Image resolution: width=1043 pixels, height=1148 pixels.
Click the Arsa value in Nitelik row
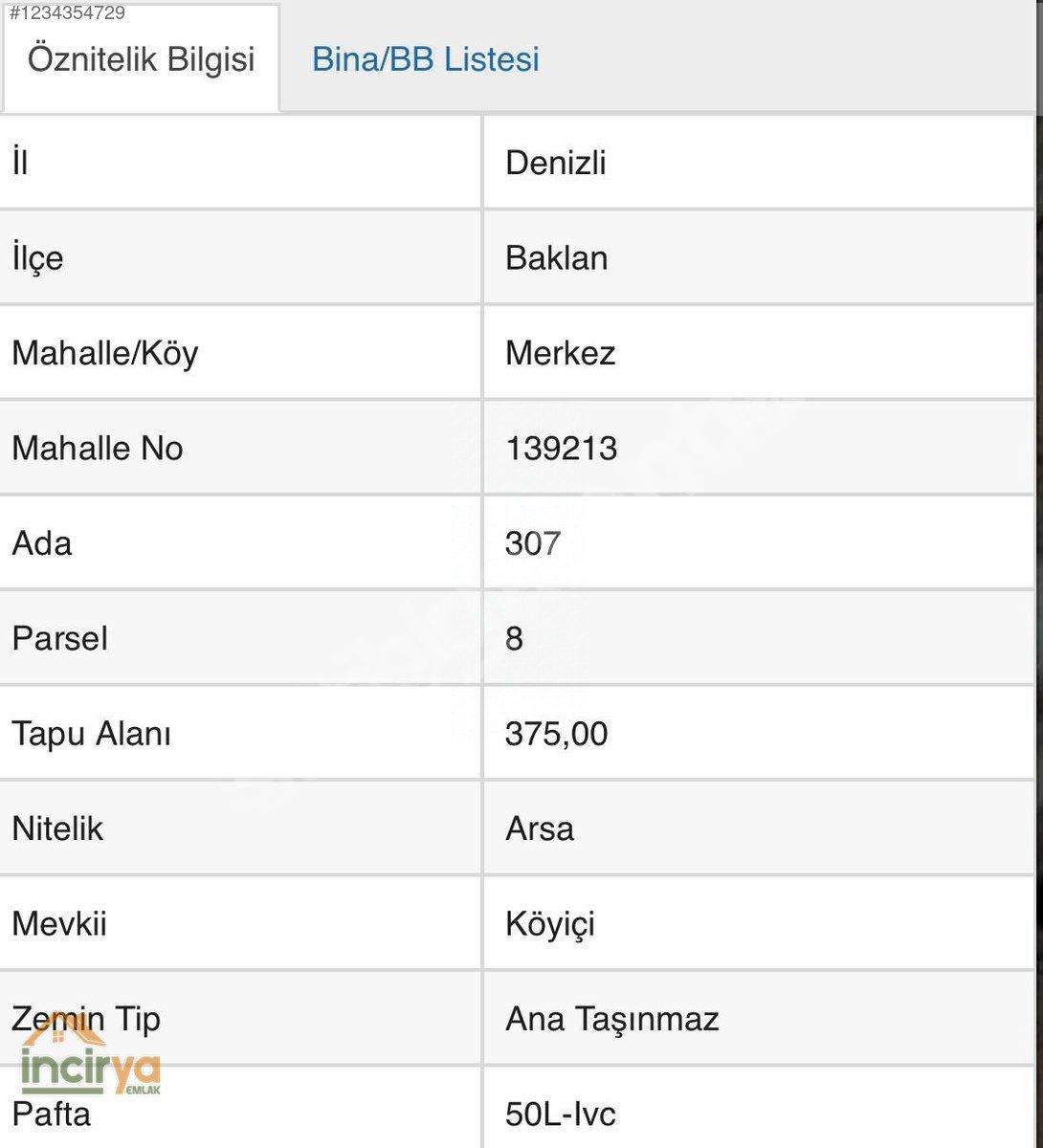[x=540, y=828]
